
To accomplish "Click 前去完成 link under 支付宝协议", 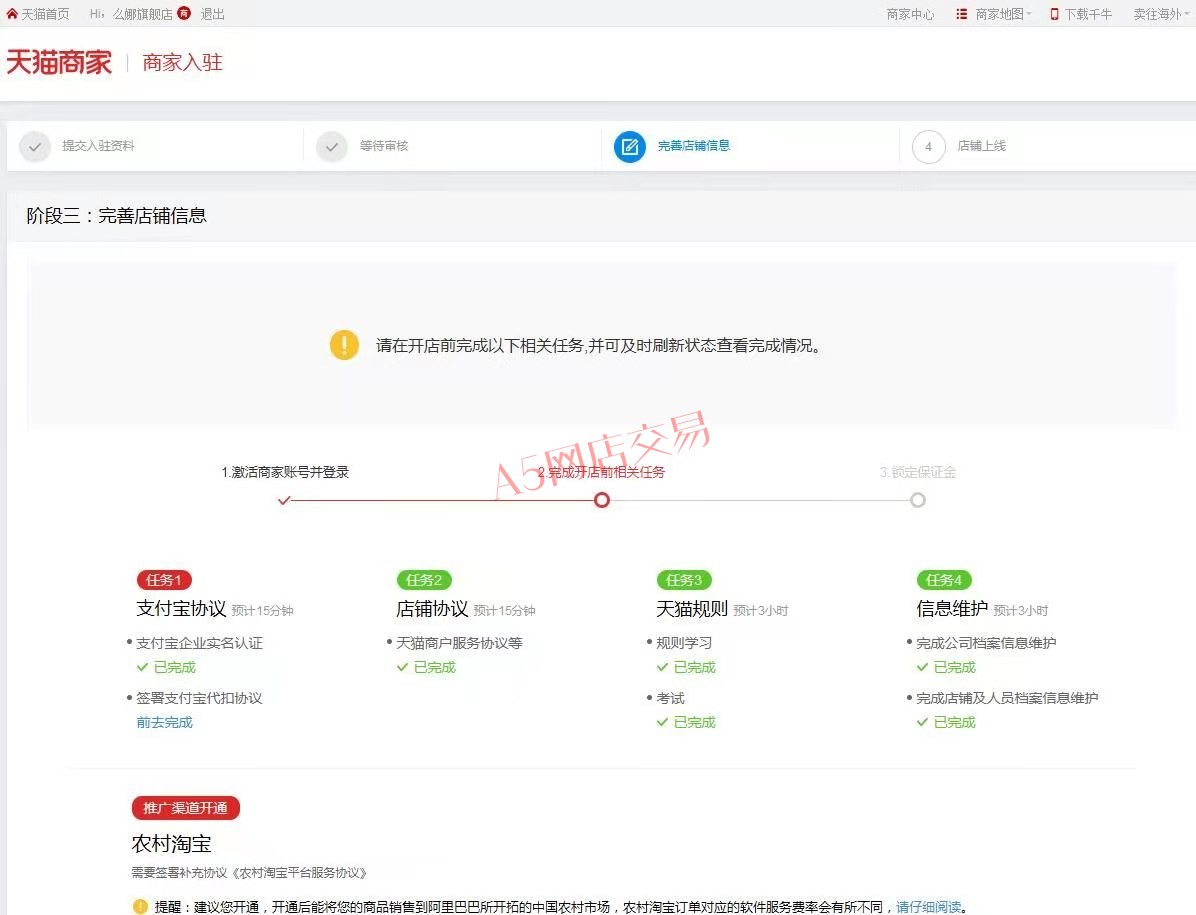I will tap(164, 722).
